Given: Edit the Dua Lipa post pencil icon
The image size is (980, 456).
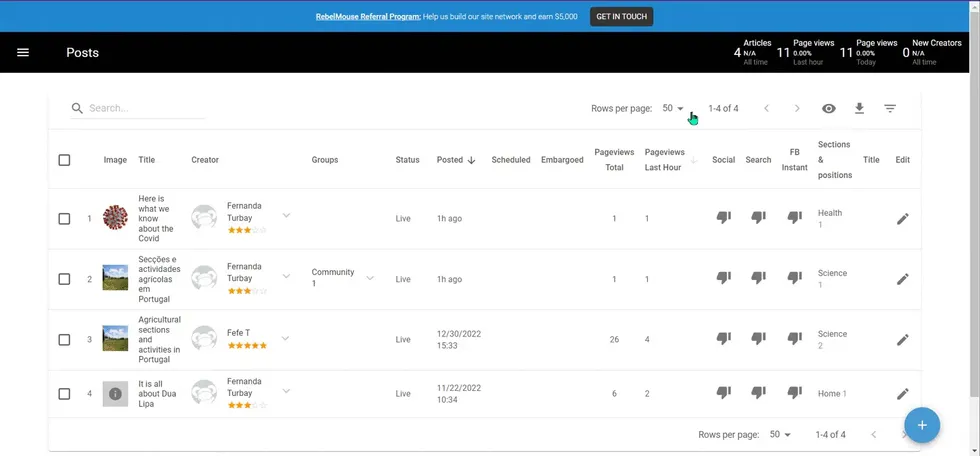Looking at the screenshot, I should tap(902, 394).
